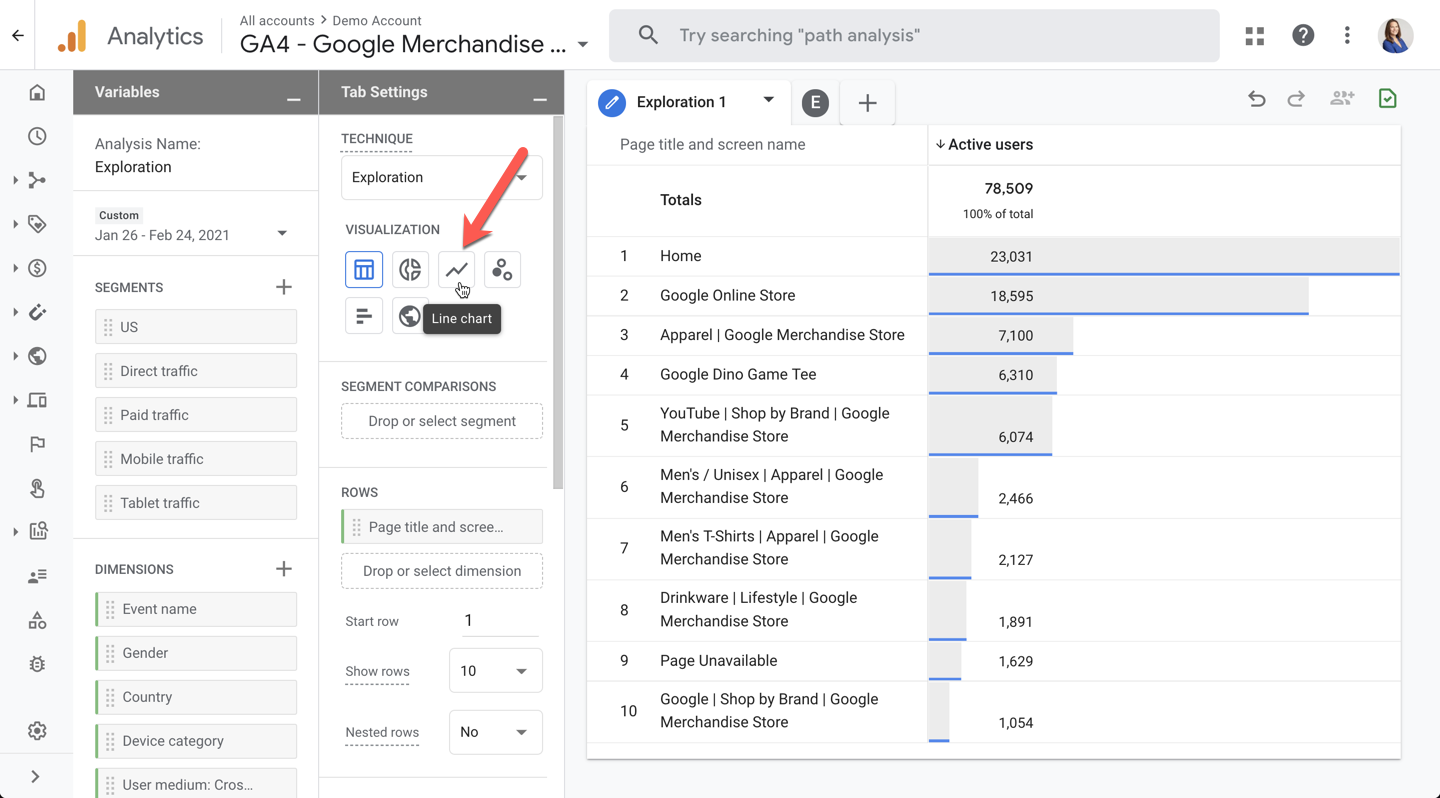
Task: Select the Gender dimension
Action: [196, 653]
